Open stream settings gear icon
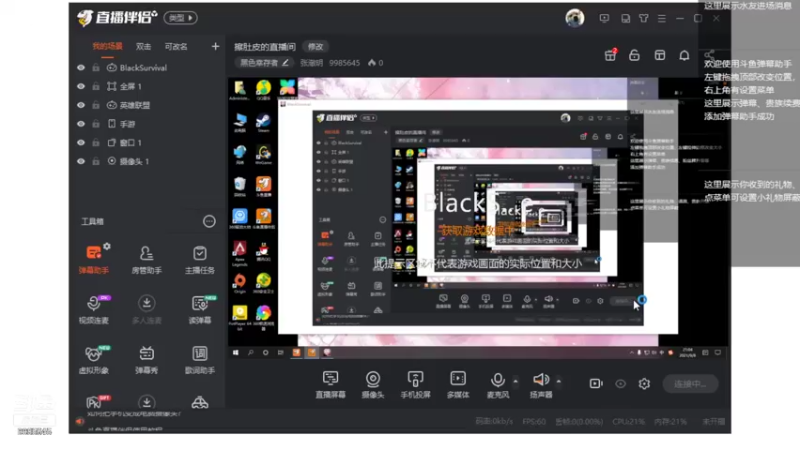Viewport: 800px width, 450px height. coord(644,384)
